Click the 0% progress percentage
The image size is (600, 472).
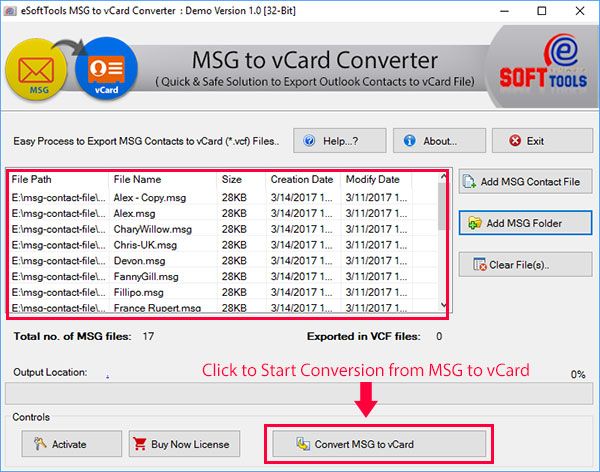pyautogui.click(x=578, y=374)
